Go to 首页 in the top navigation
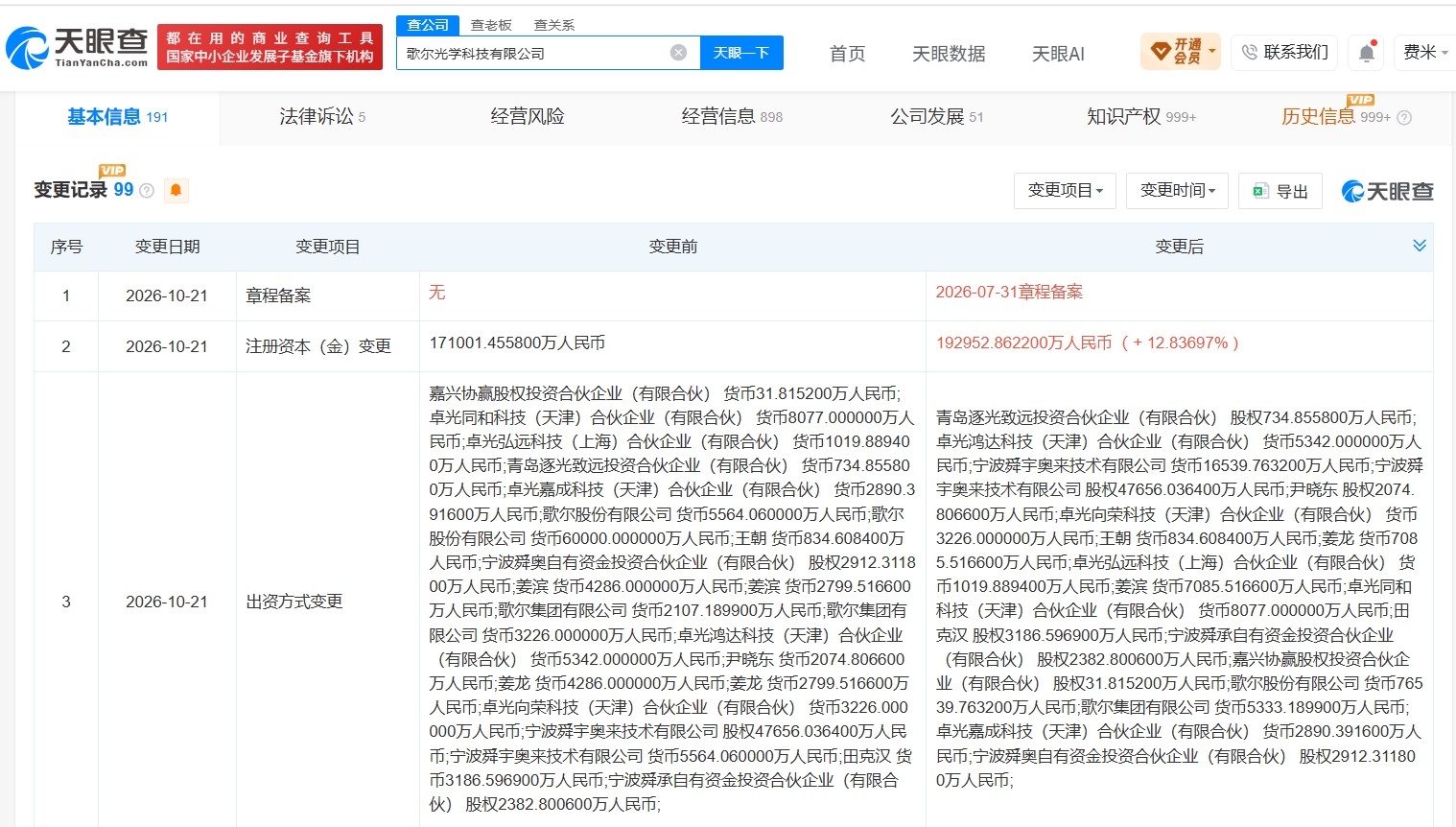Screen dimensions: 1456x827 coord(847,54)
